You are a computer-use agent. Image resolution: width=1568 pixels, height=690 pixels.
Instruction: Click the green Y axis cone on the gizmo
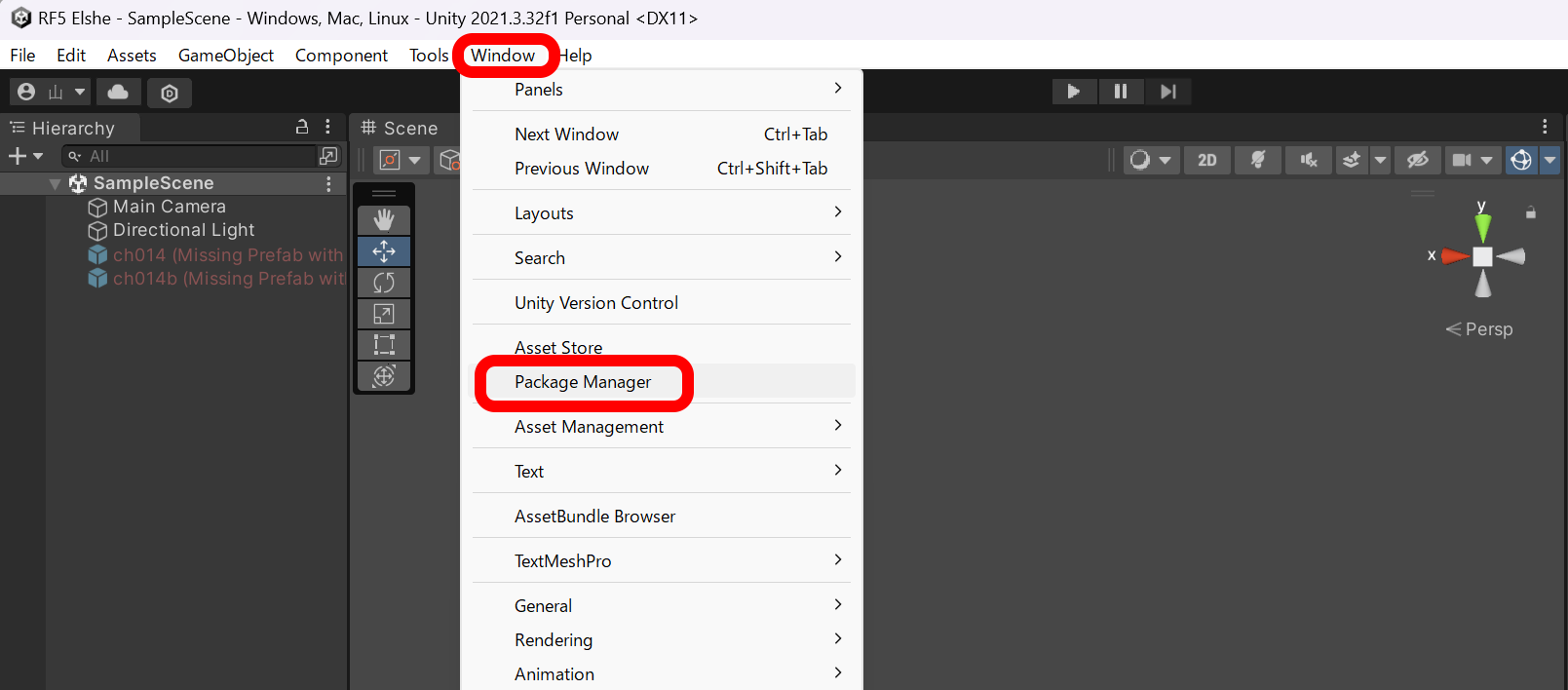click(x=1482, y=227)
